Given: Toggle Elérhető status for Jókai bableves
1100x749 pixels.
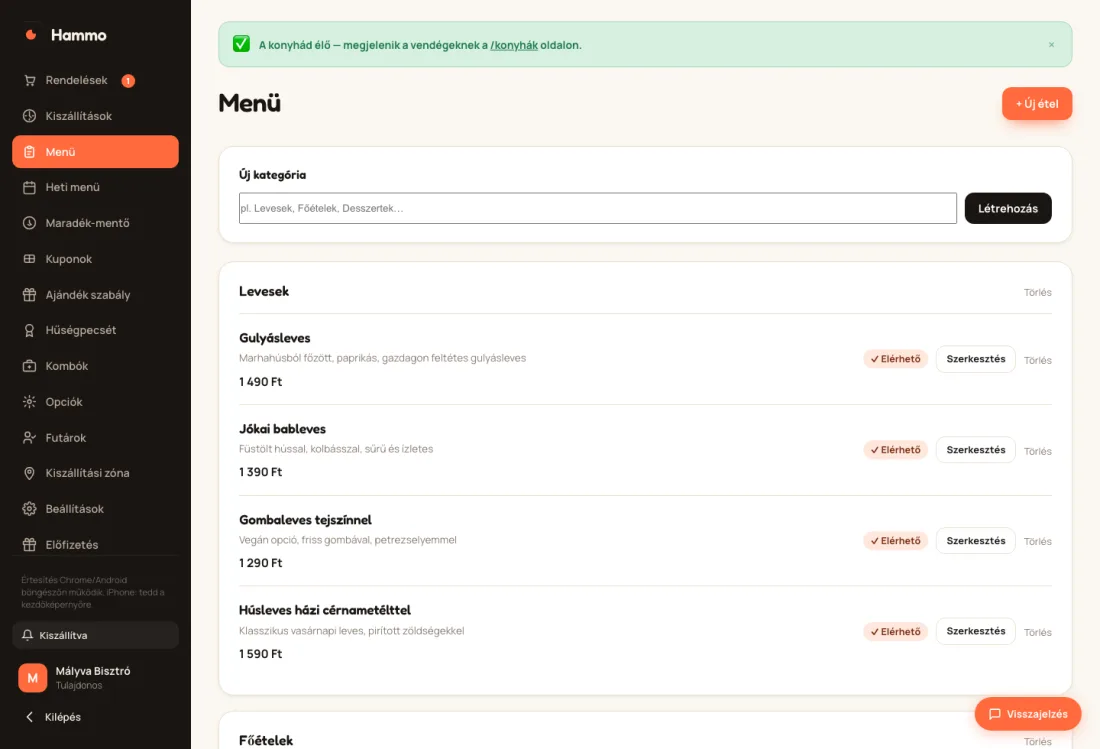Looking at the screenshot, I should click(x=896, y=450).
